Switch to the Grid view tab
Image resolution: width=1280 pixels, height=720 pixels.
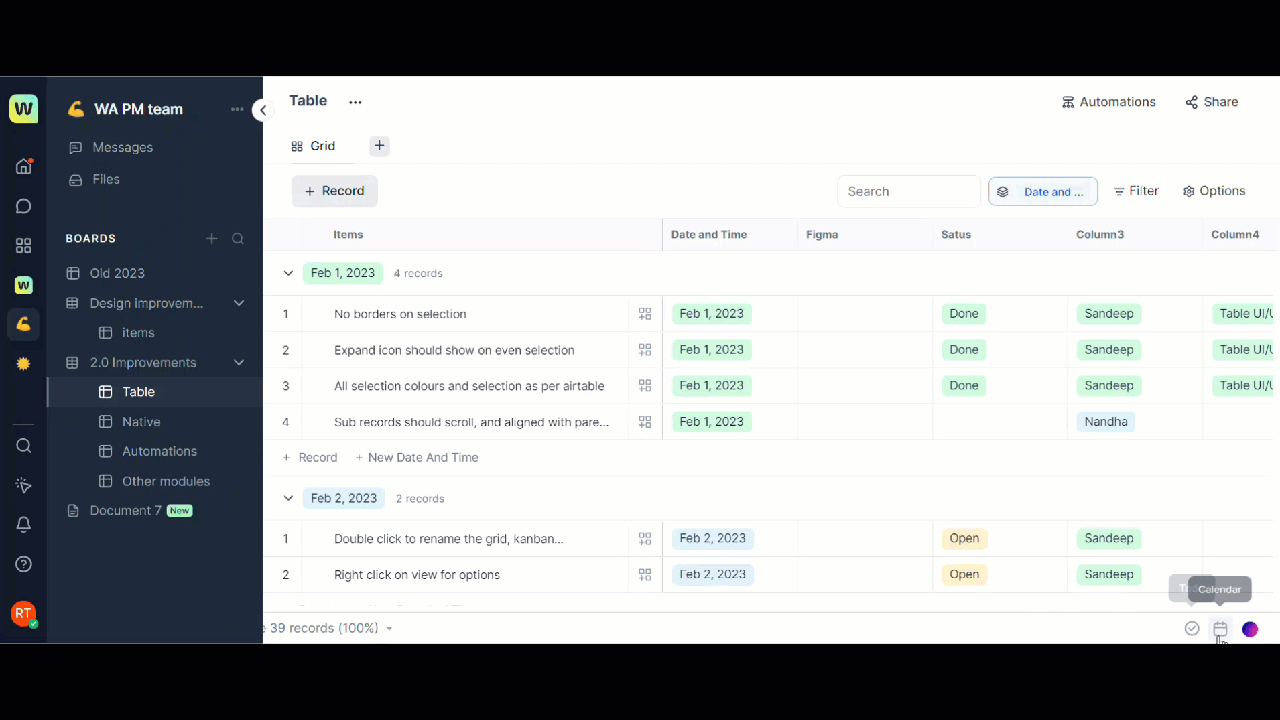coord(314,146)
